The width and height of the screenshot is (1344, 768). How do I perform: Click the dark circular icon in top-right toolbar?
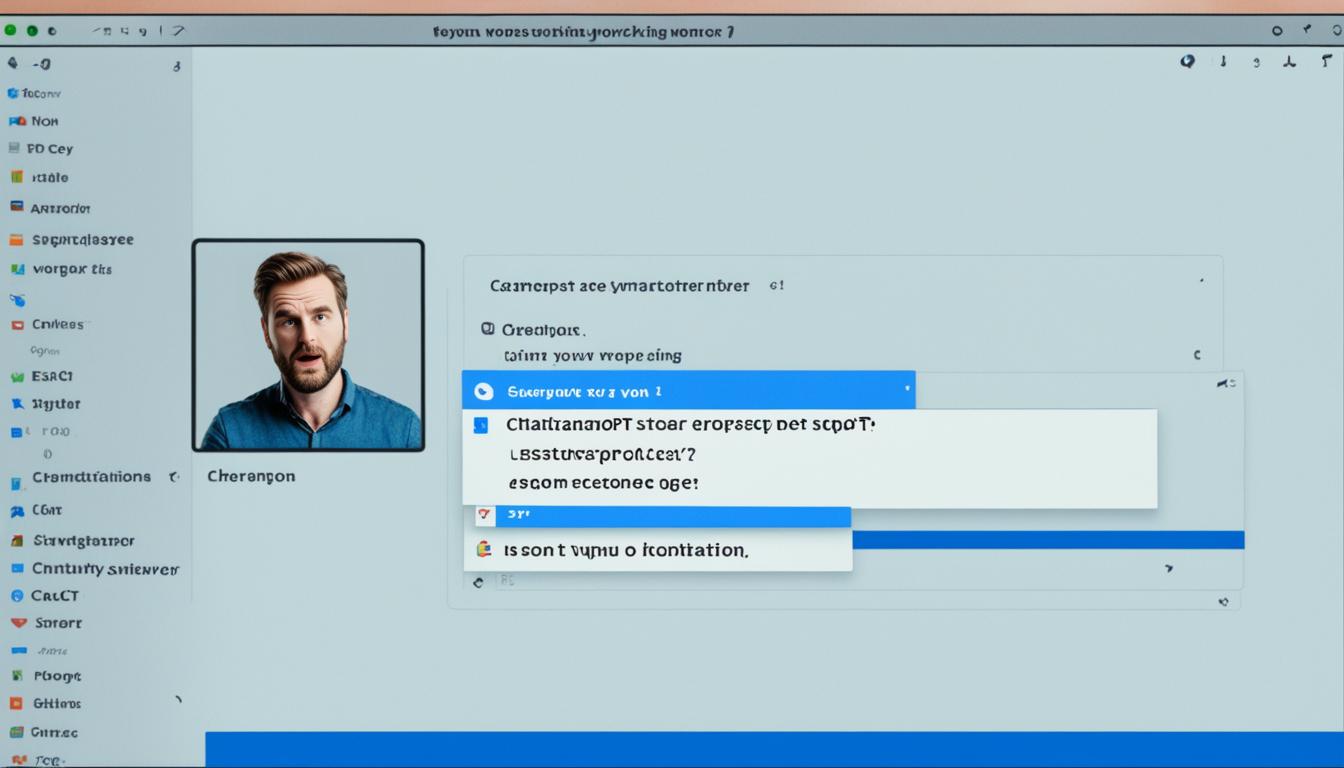[x=1187, y=61]
